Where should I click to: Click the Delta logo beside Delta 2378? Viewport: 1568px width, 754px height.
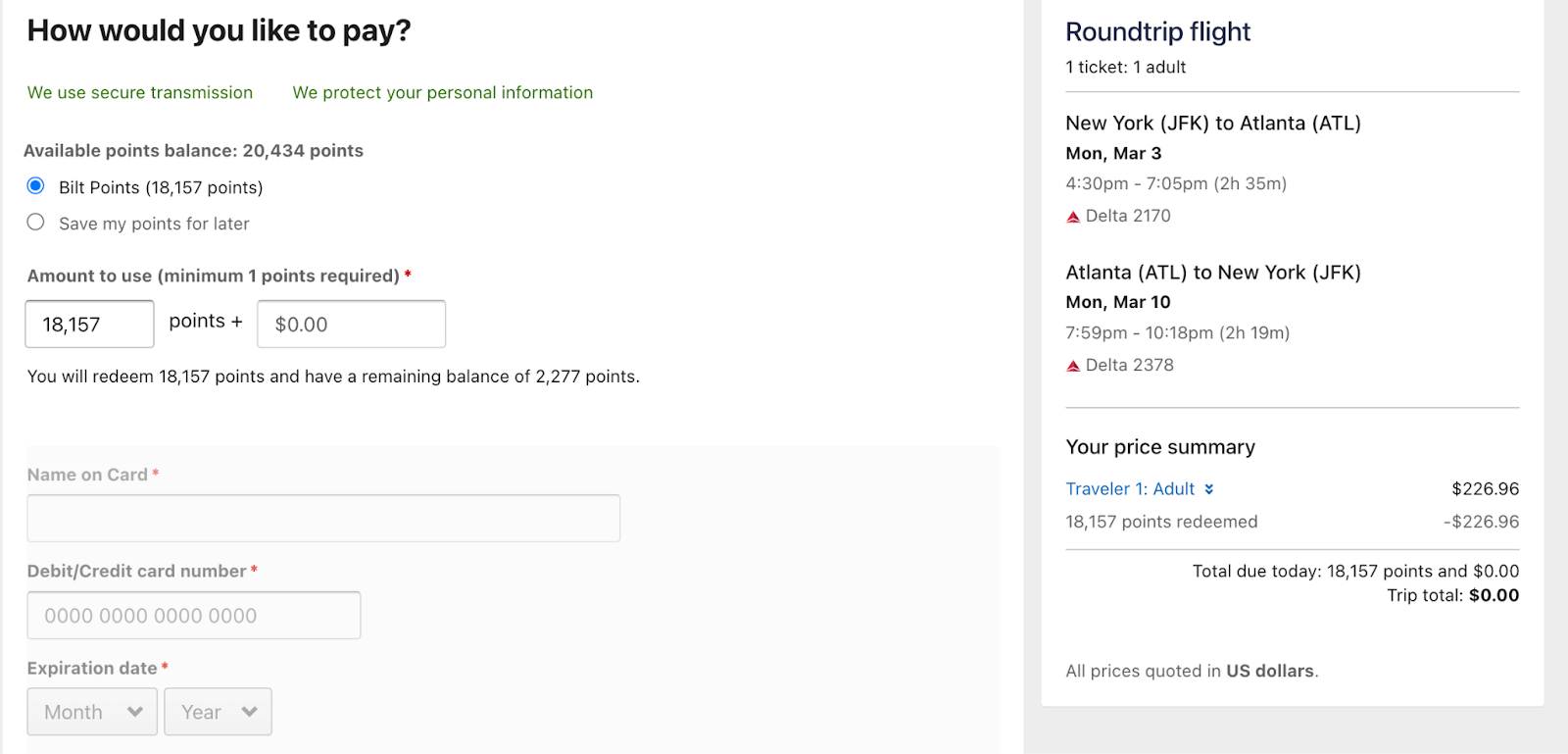[x=1073, y=366]
